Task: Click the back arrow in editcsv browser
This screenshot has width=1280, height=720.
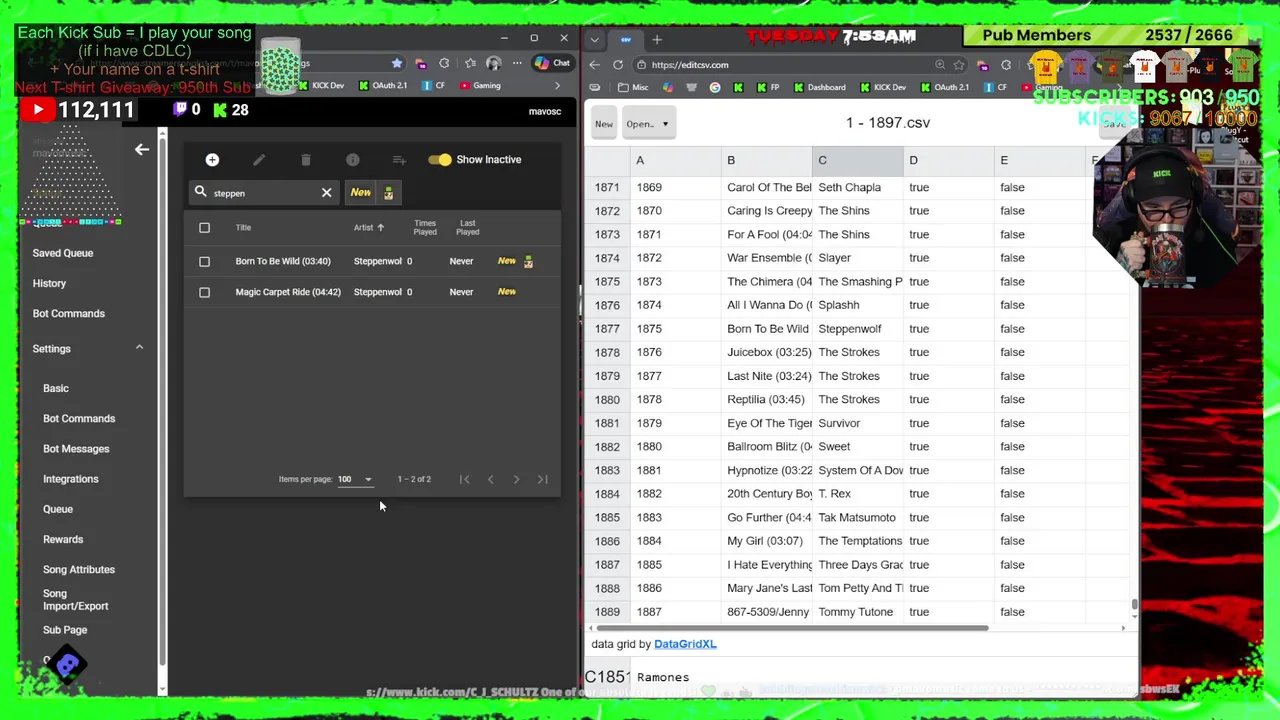Action: point(595,65)
